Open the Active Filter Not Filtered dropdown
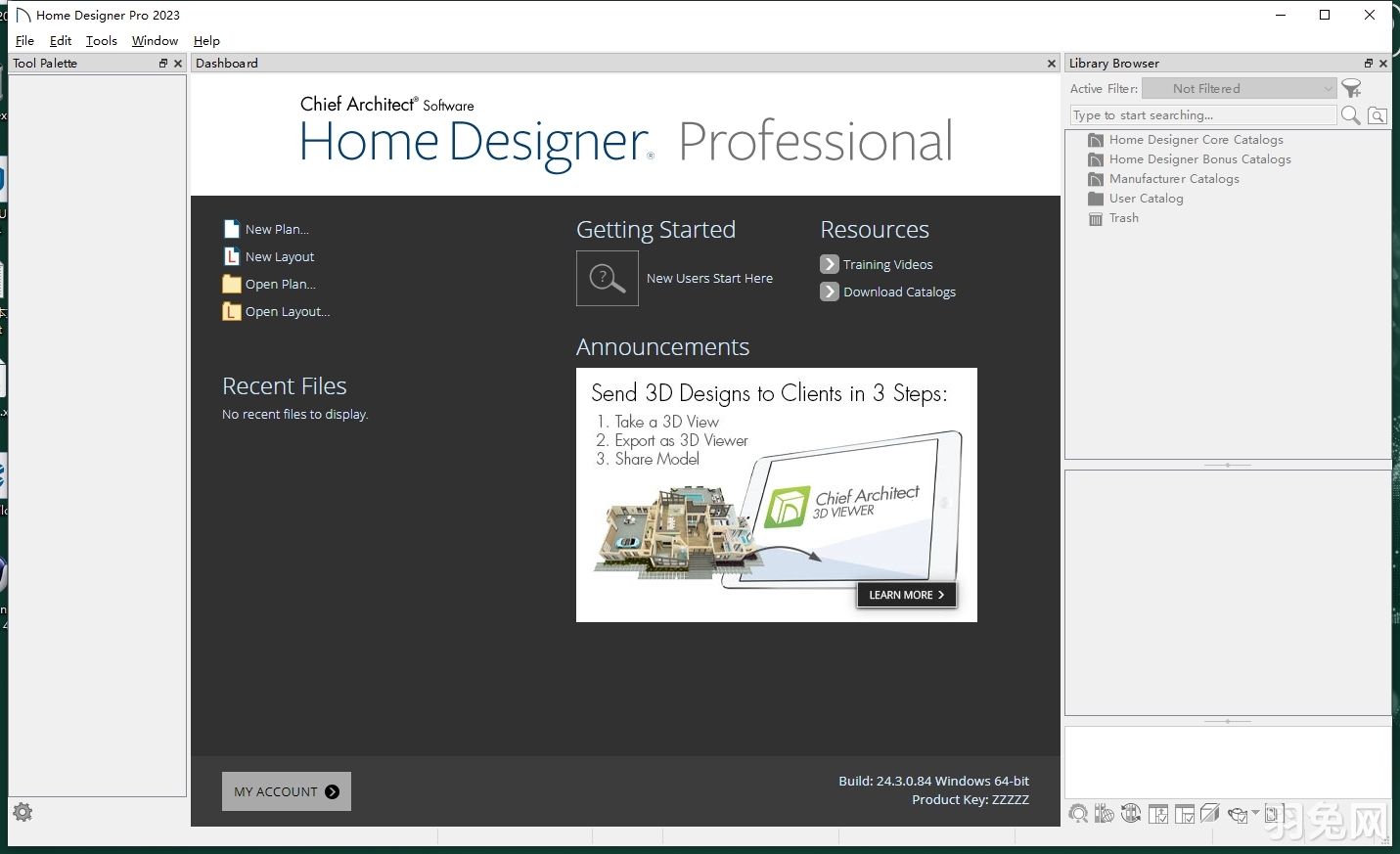Viewport: 1400px width, 854px height. (1239, 88)
